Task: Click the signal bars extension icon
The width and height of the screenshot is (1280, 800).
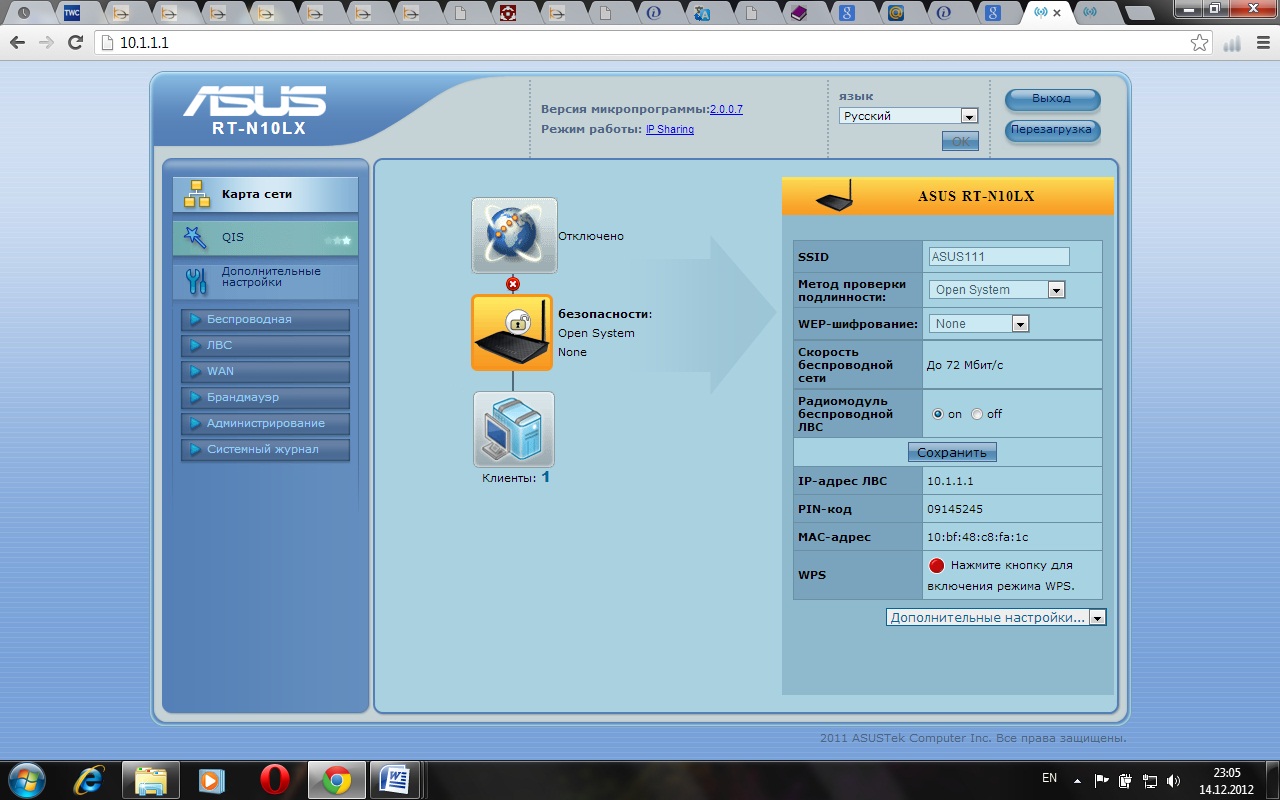Action: point(1232,43)
